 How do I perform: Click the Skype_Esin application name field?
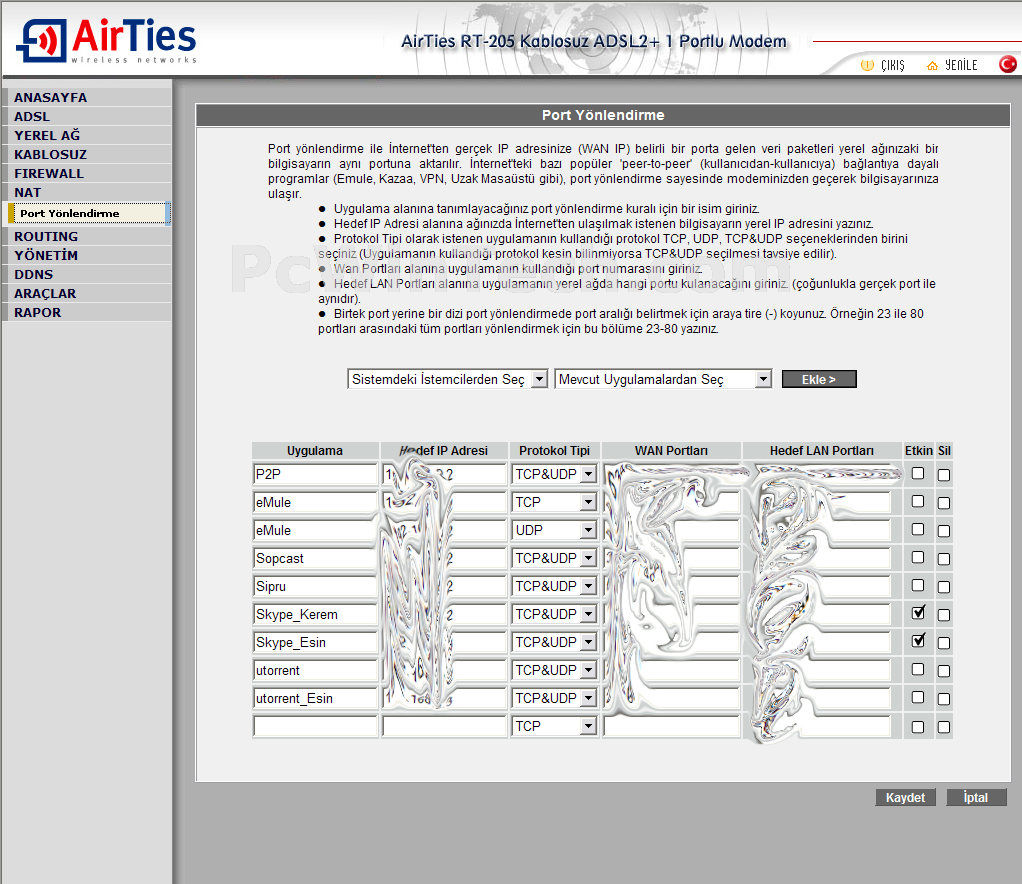click(x=315, y=642)
